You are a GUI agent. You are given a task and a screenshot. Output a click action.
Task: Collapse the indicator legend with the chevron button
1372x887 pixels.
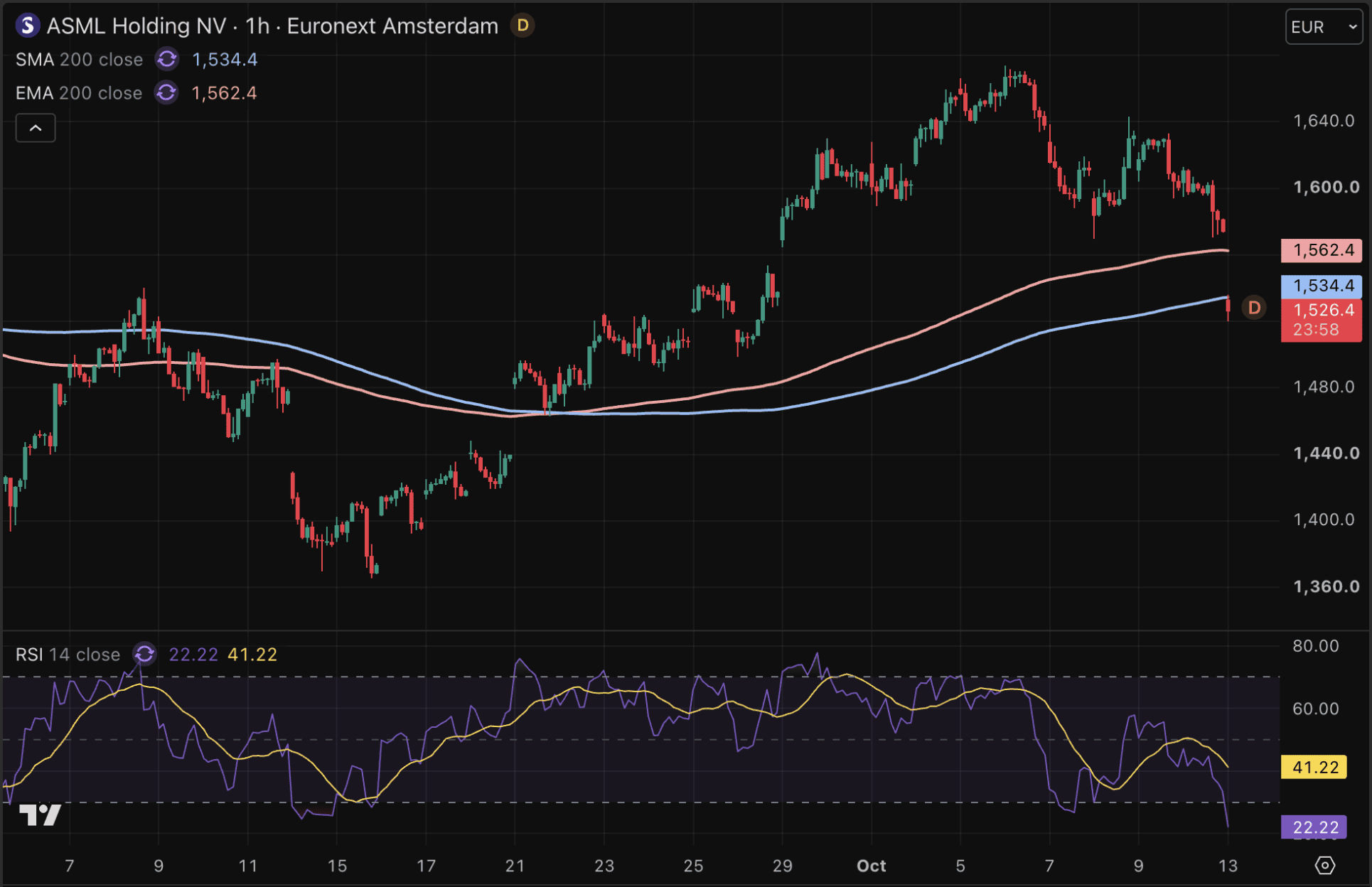(x=36, y=129)
